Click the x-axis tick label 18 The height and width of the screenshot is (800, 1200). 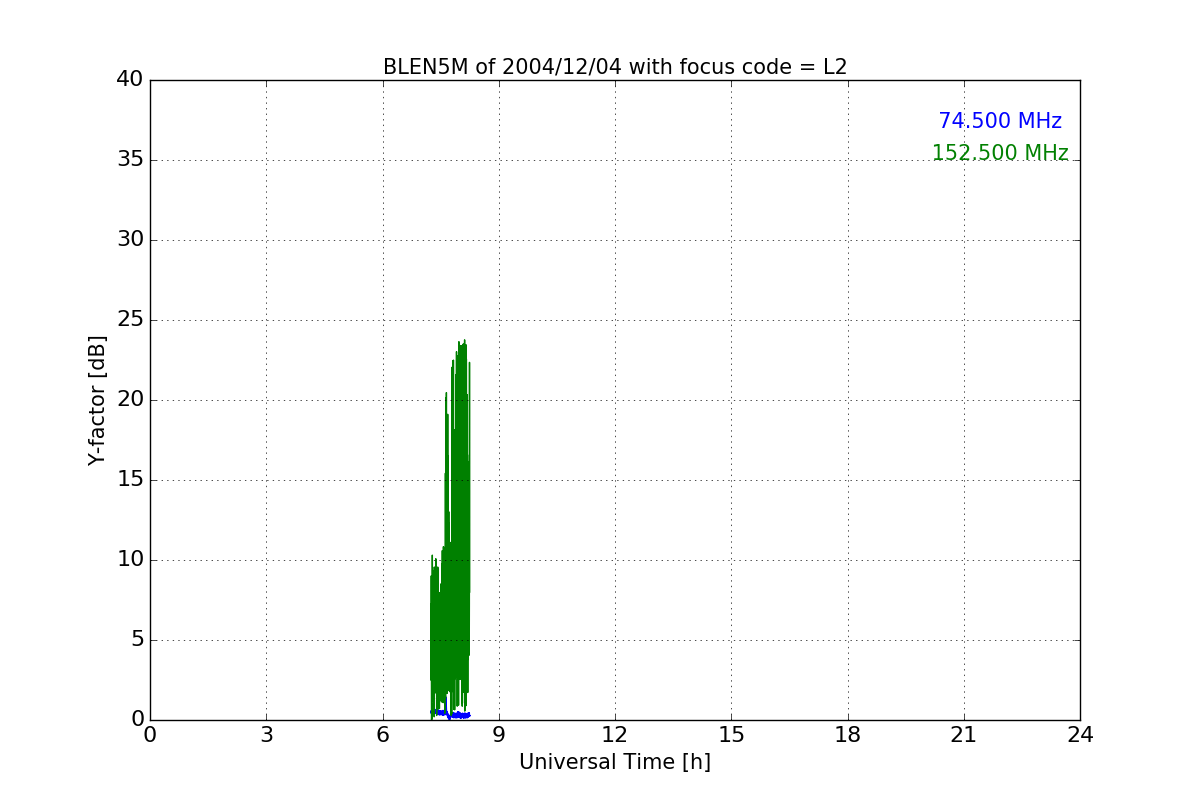(848, 735)
